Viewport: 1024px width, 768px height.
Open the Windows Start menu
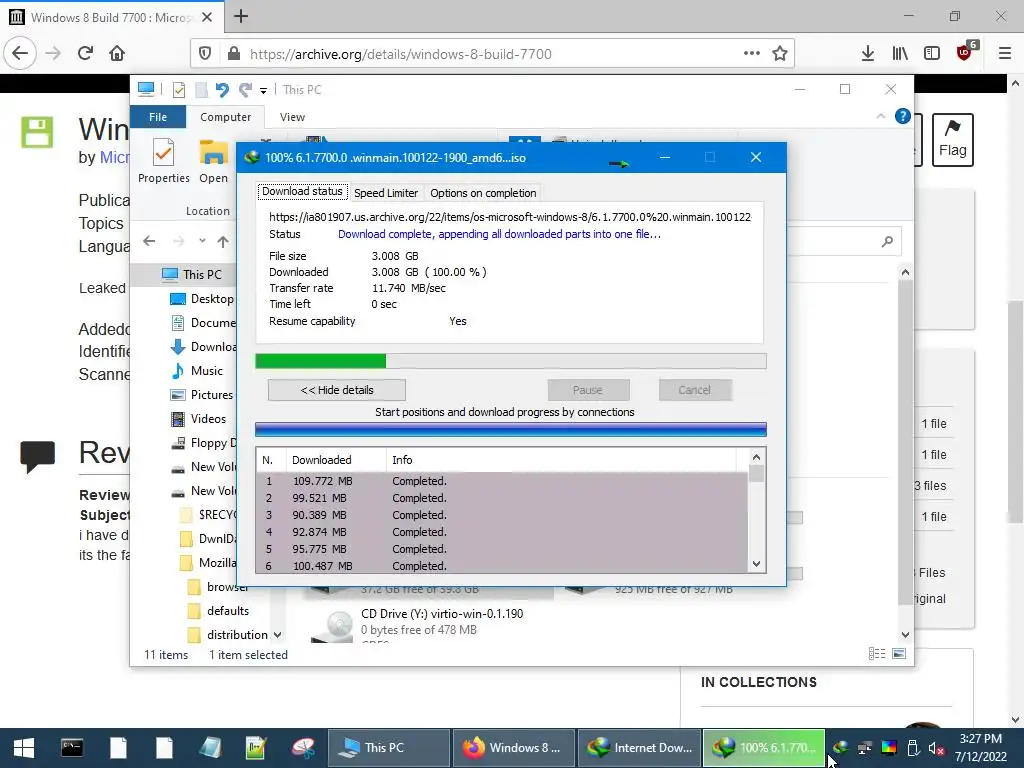(x=24, y=748)
